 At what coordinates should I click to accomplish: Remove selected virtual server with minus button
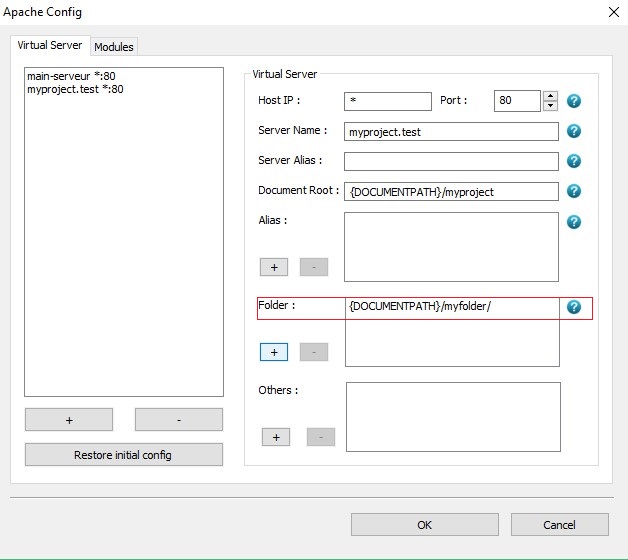(x=178, y=420)
